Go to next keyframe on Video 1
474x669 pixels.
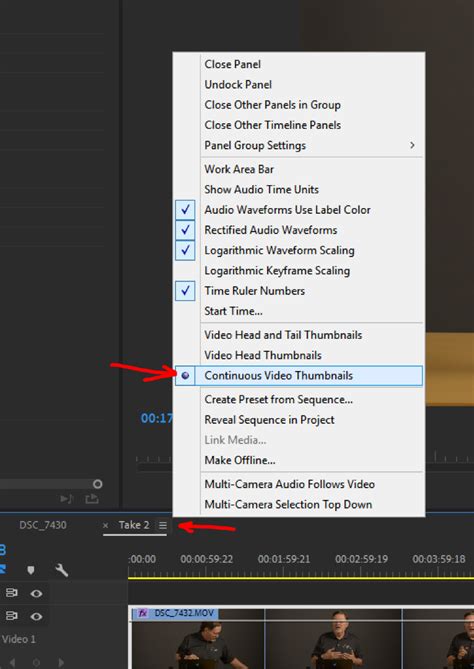tap(61, 663)
